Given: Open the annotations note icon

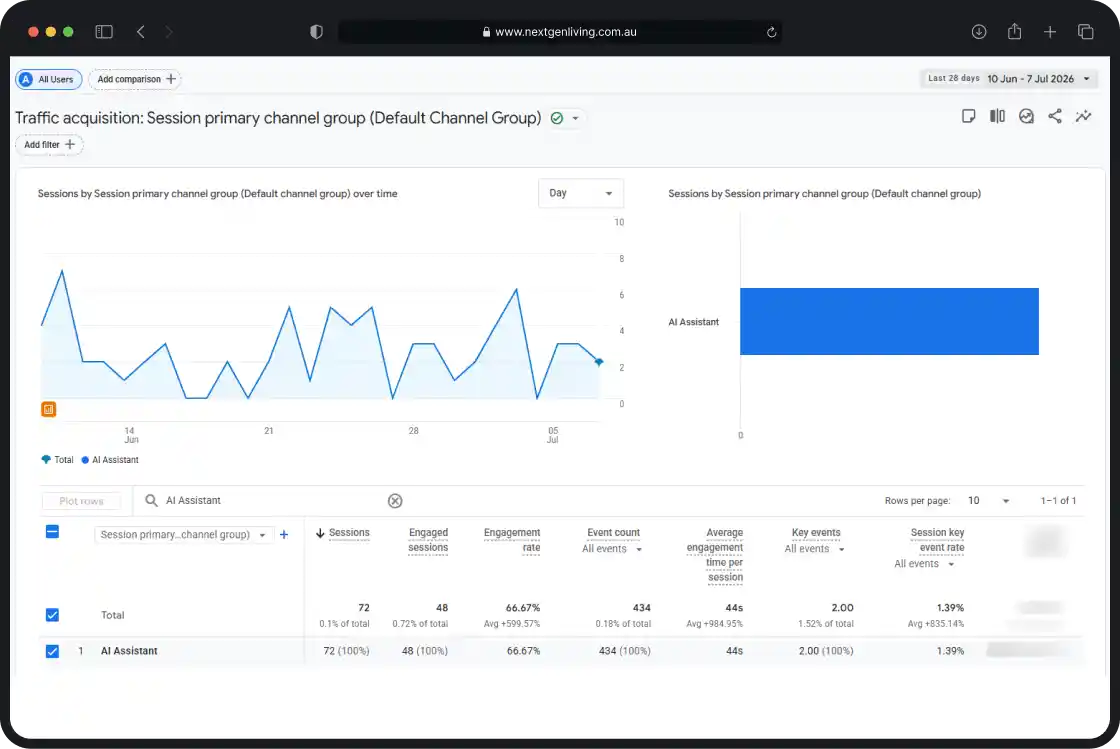Looking at the screenshot, I should click(x=969, y=116).
